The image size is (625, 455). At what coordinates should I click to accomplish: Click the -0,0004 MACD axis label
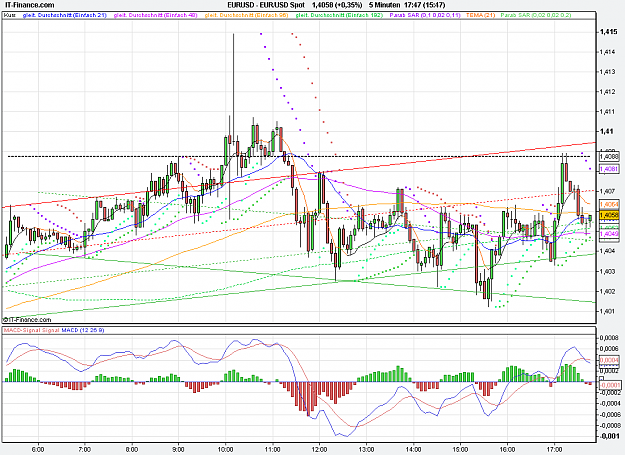pos(609,404)
